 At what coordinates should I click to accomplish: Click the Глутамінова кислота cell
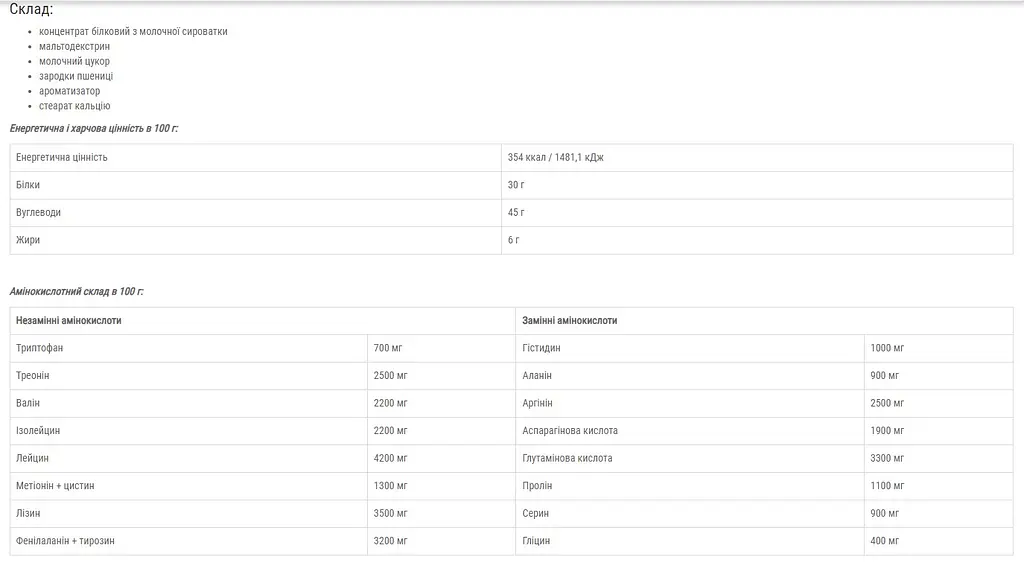pyautogui.click(x=690, y=458)
